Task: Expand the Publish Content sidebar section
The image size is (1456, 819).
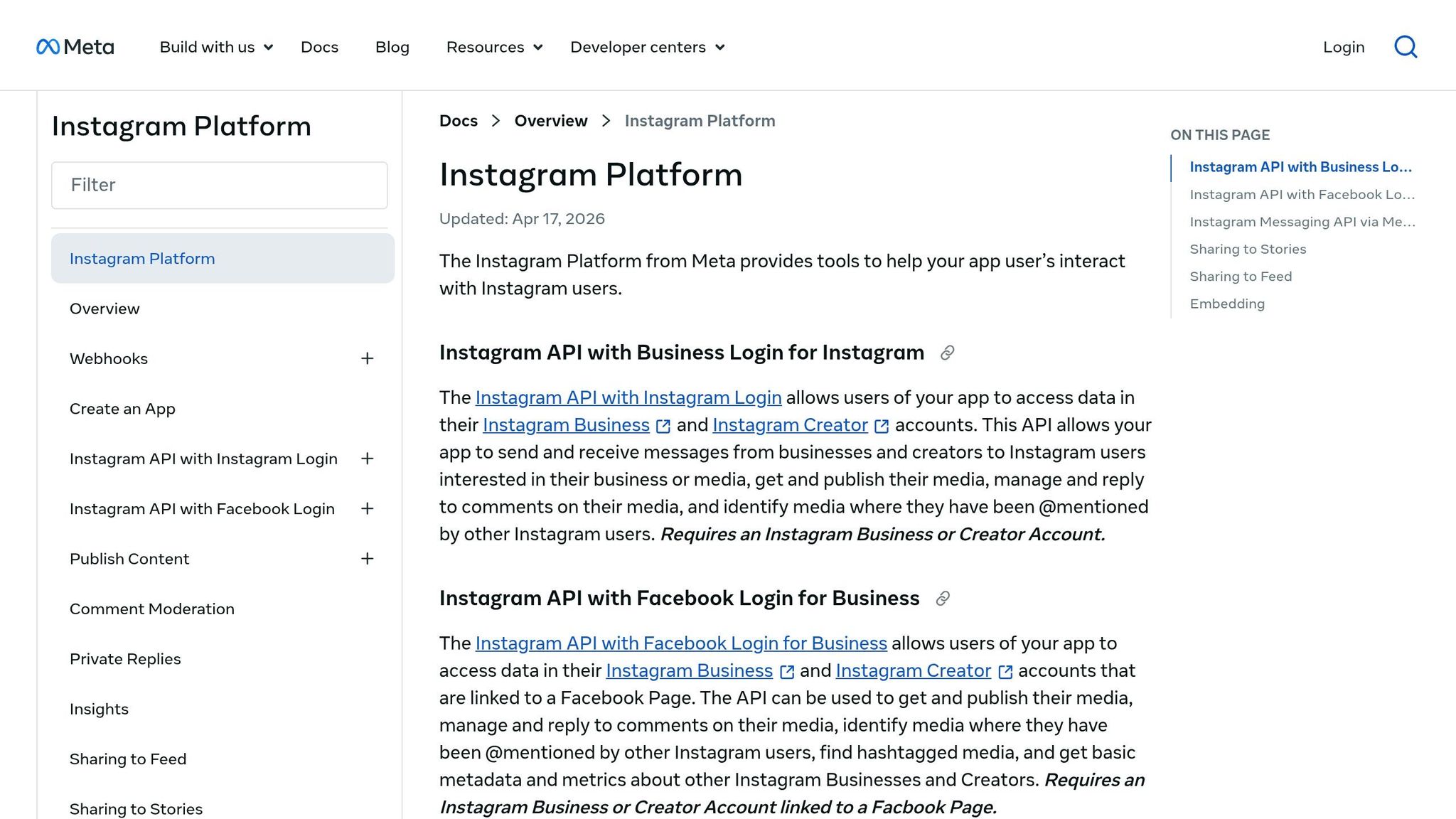Action: click(x=367, y=559)
